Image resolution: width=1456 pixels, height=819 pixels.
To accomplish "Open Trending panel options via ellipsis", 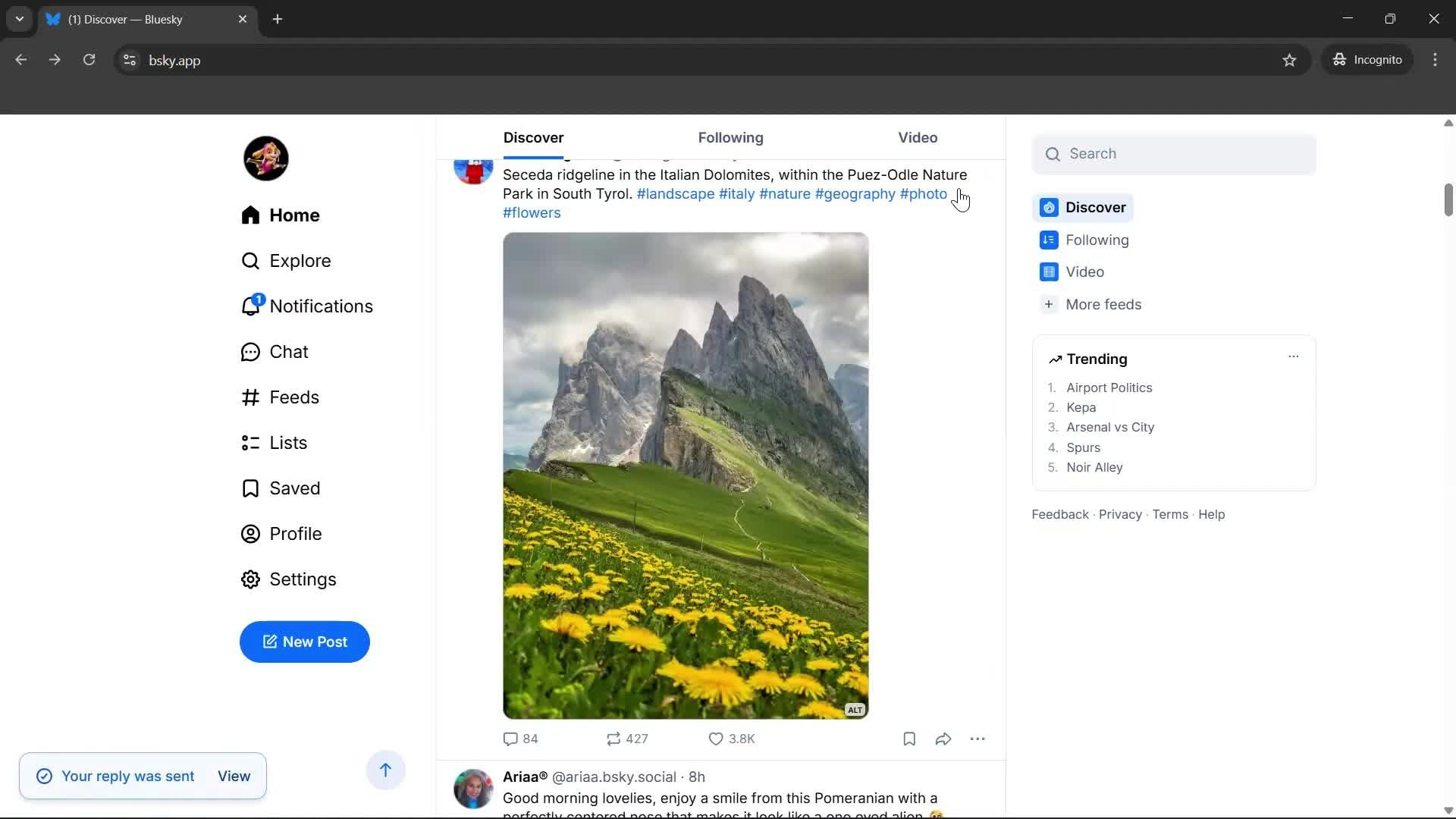I will tap(1293, 356).
